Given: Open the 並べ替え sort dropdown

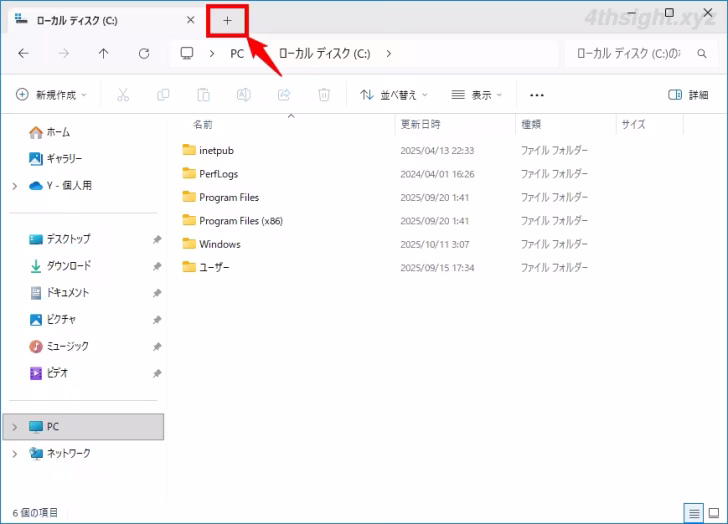Looking at the screenshot, I should (394, 95).
